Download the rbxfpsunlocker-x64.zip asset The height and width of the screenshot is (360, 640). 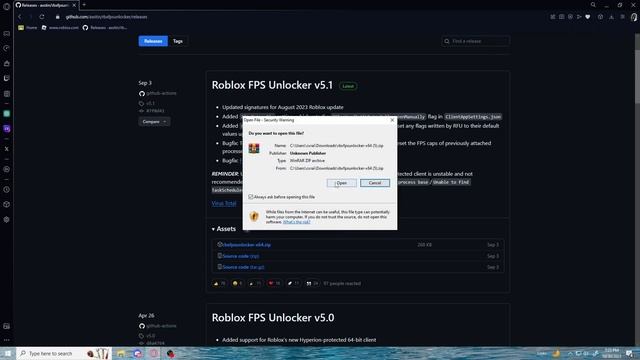point(247,245)
